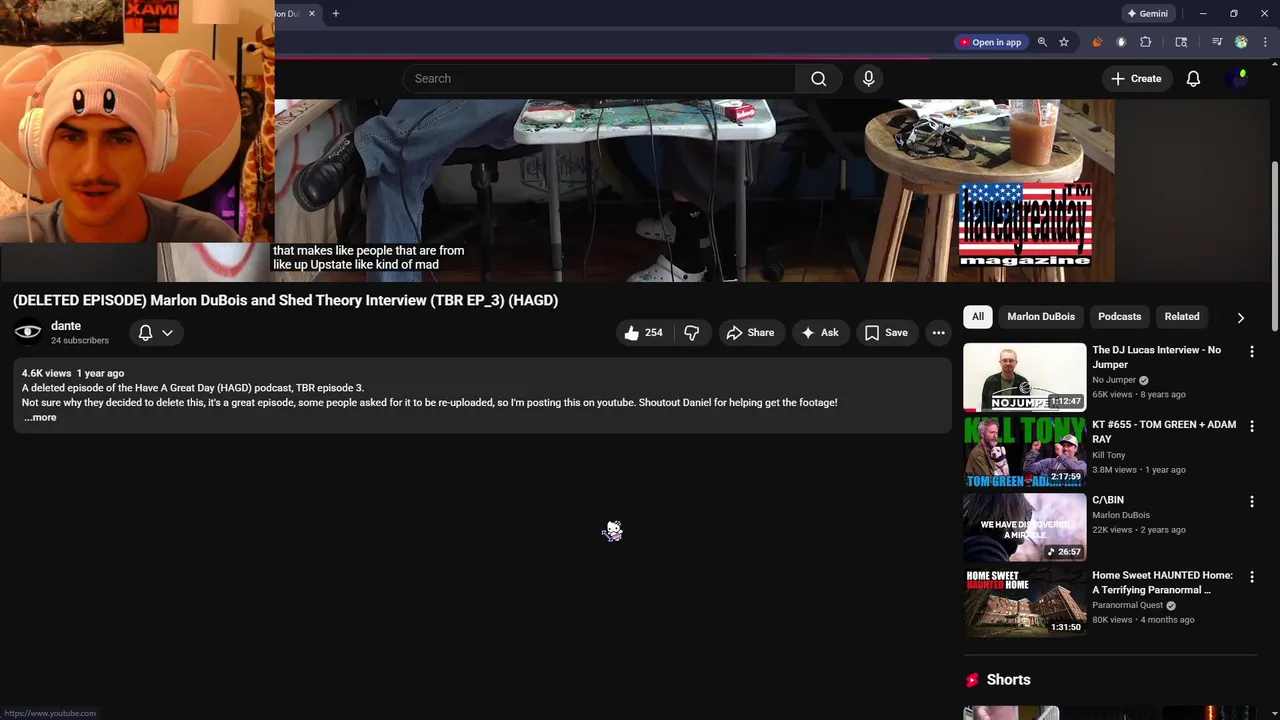Start voice search with the microphone icon
Image resolution: width=1280 pixels, height=720 pixels.
[x=868, y=78]
